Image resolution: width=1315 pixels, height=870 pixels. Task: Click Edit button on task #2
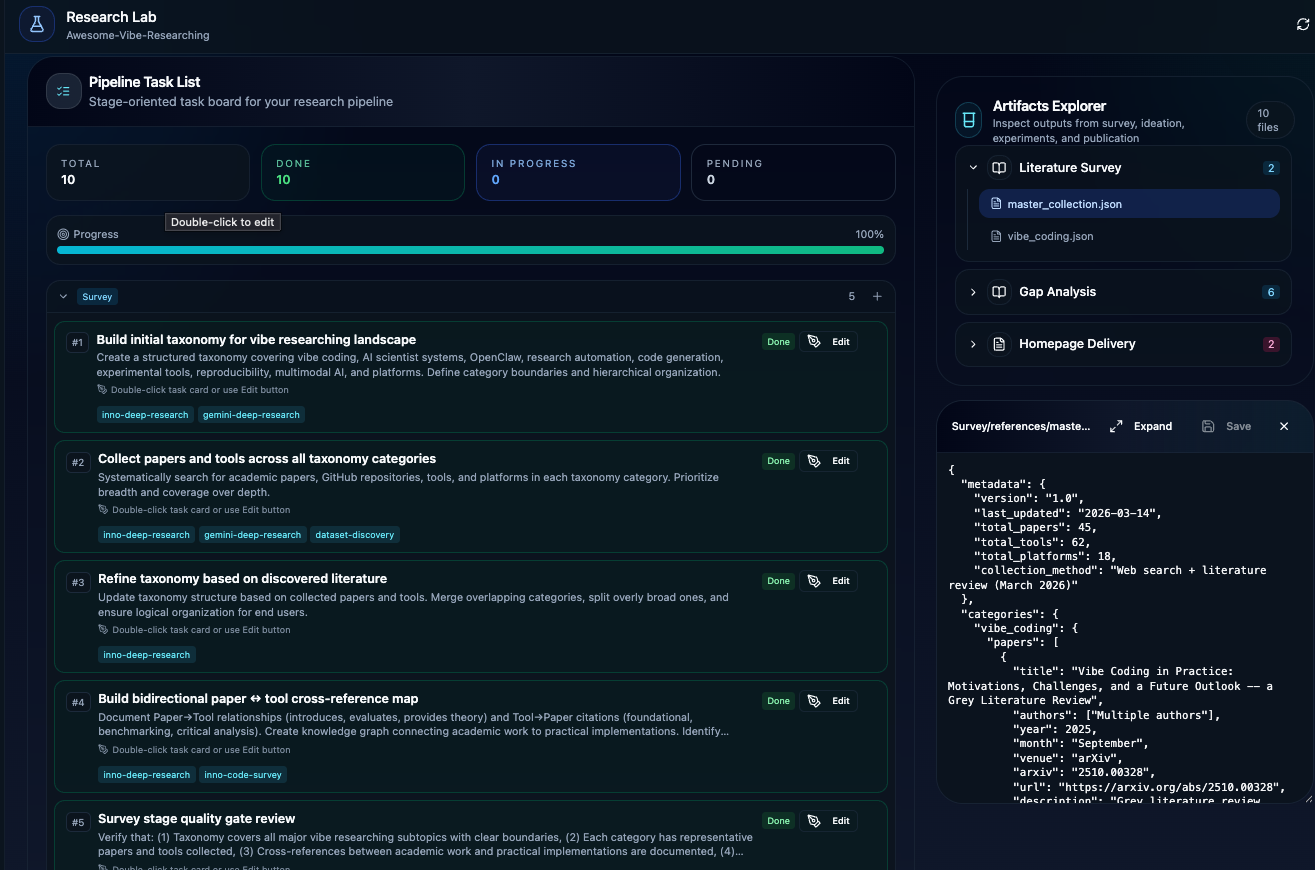pyautogui.click(x=829, y=461)
